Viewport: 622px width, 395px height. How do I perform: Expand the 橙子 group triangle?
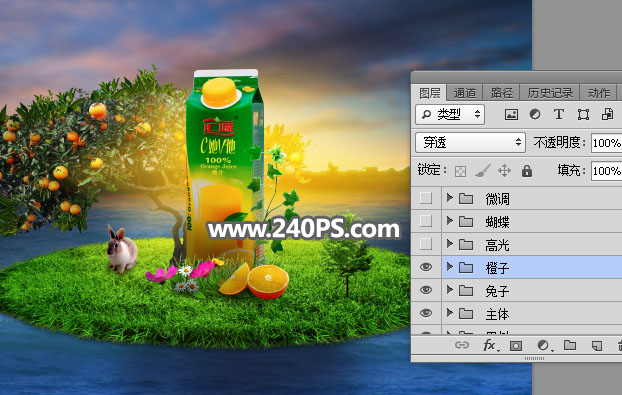click(x=449, y=267)
